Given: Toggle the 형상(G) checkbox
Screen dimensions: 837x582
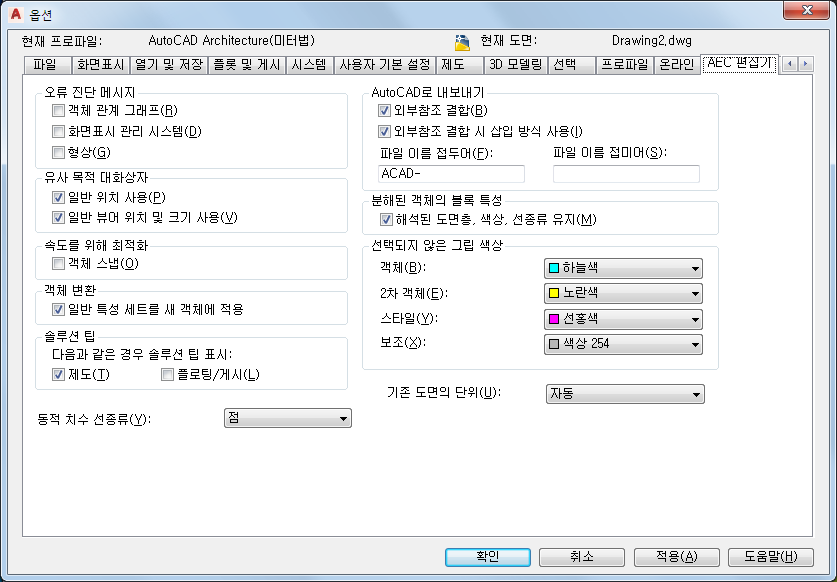Looking at the screenshot, I should point(58,152).
